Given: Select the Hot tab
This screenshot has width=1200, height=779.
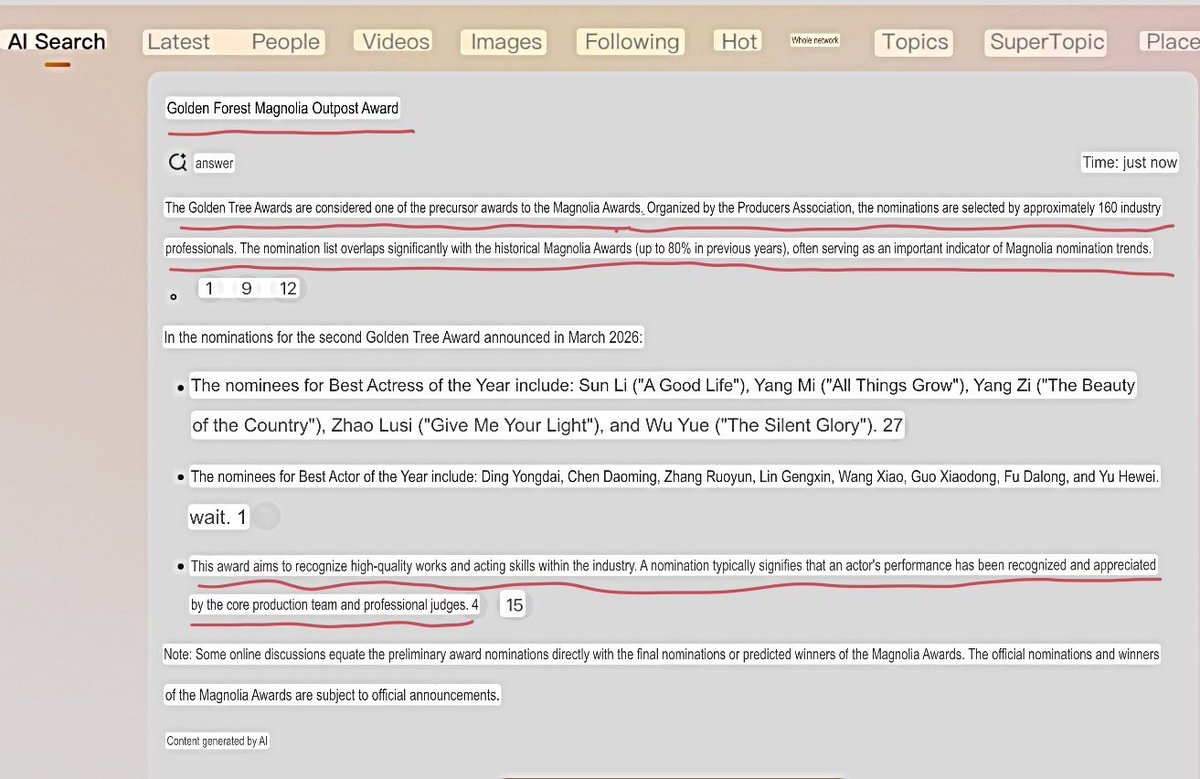Looking at the screenshot, I should click(740, 41).
